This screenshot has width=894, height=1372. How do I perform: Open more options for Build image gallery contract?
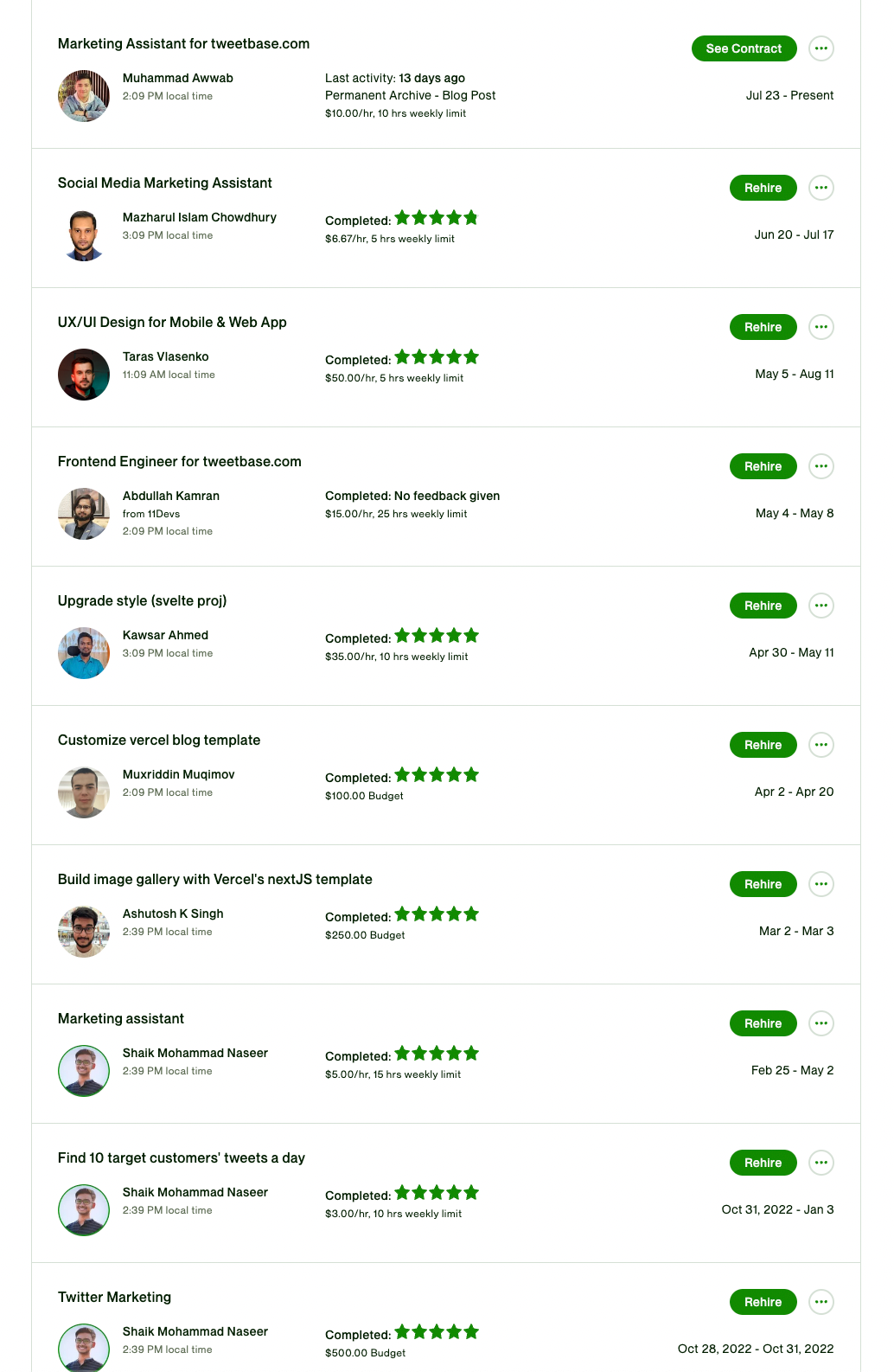[821, 884]
